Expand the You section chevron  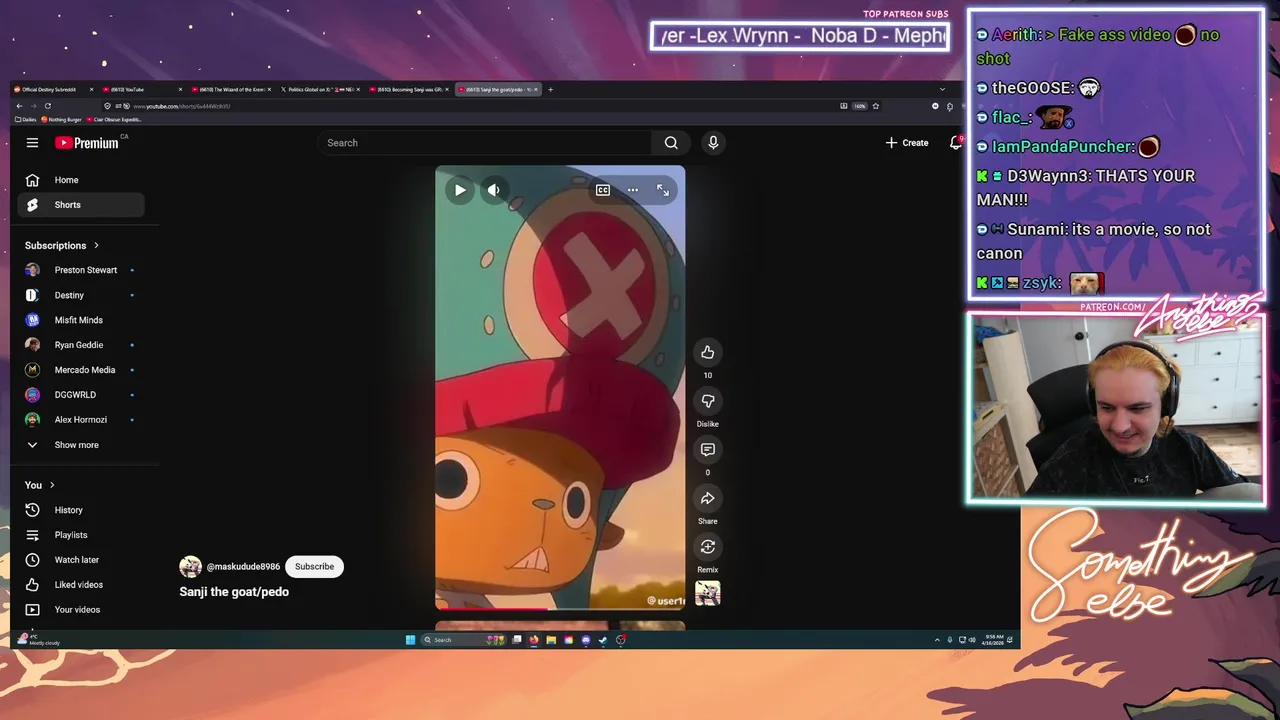(x=52, y=485)
